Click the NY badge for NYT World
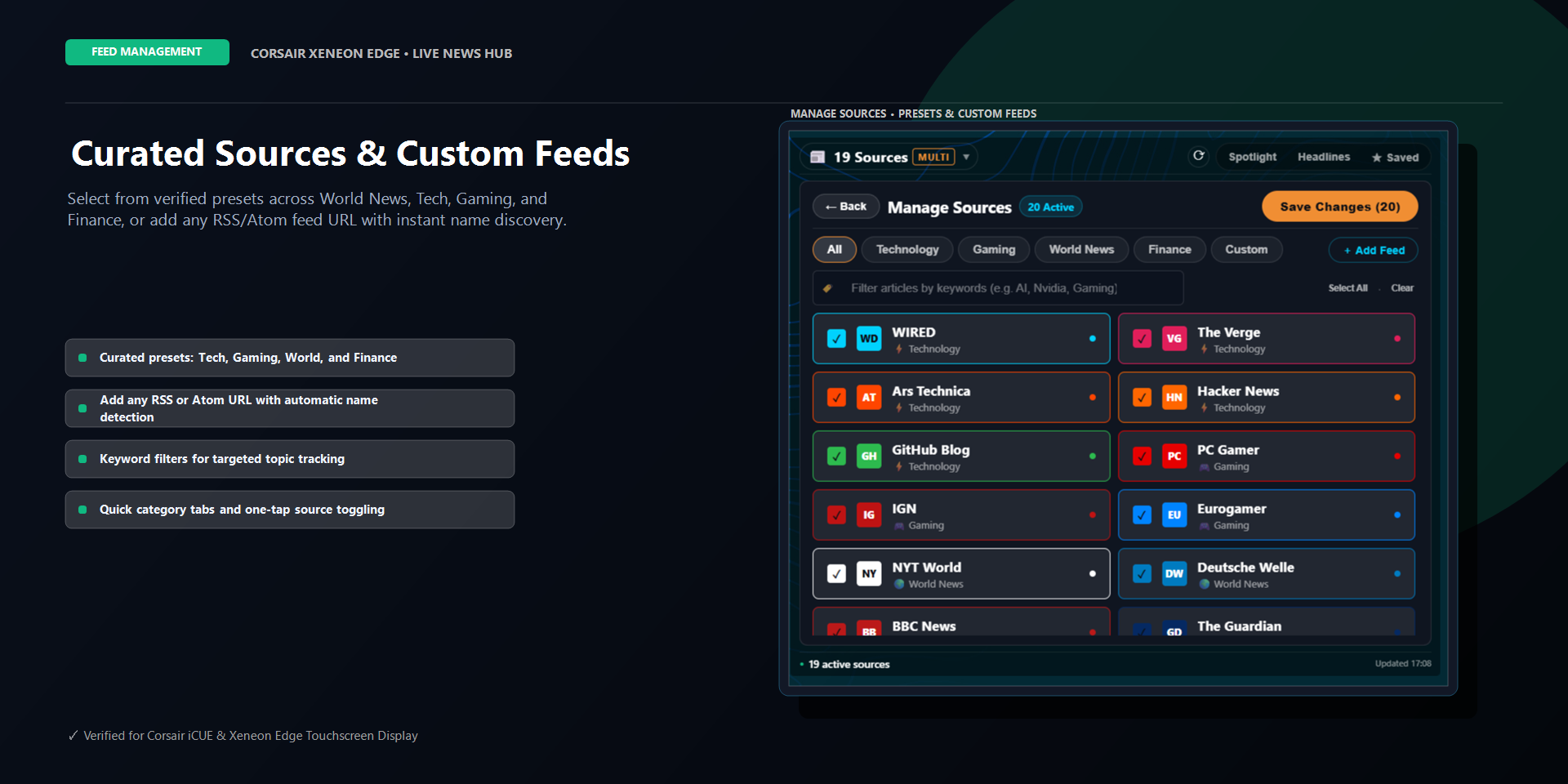 (x=869, y=573)
